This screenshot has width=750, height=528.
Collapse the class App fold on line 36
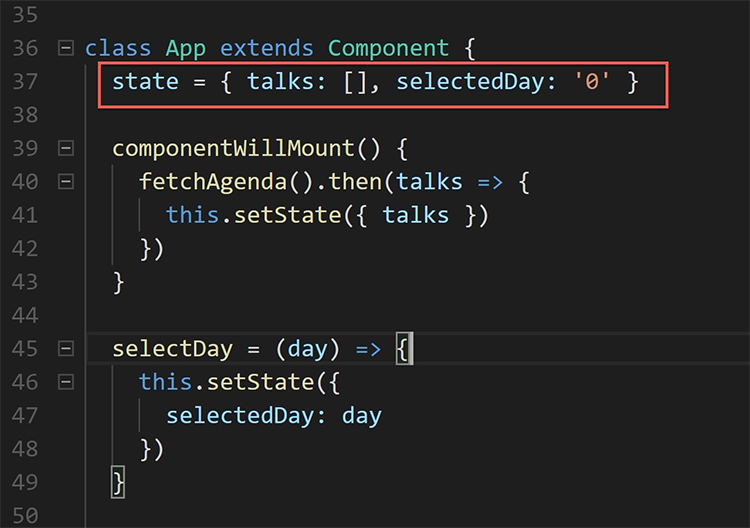pyautogui.click(x=66, y=48)
